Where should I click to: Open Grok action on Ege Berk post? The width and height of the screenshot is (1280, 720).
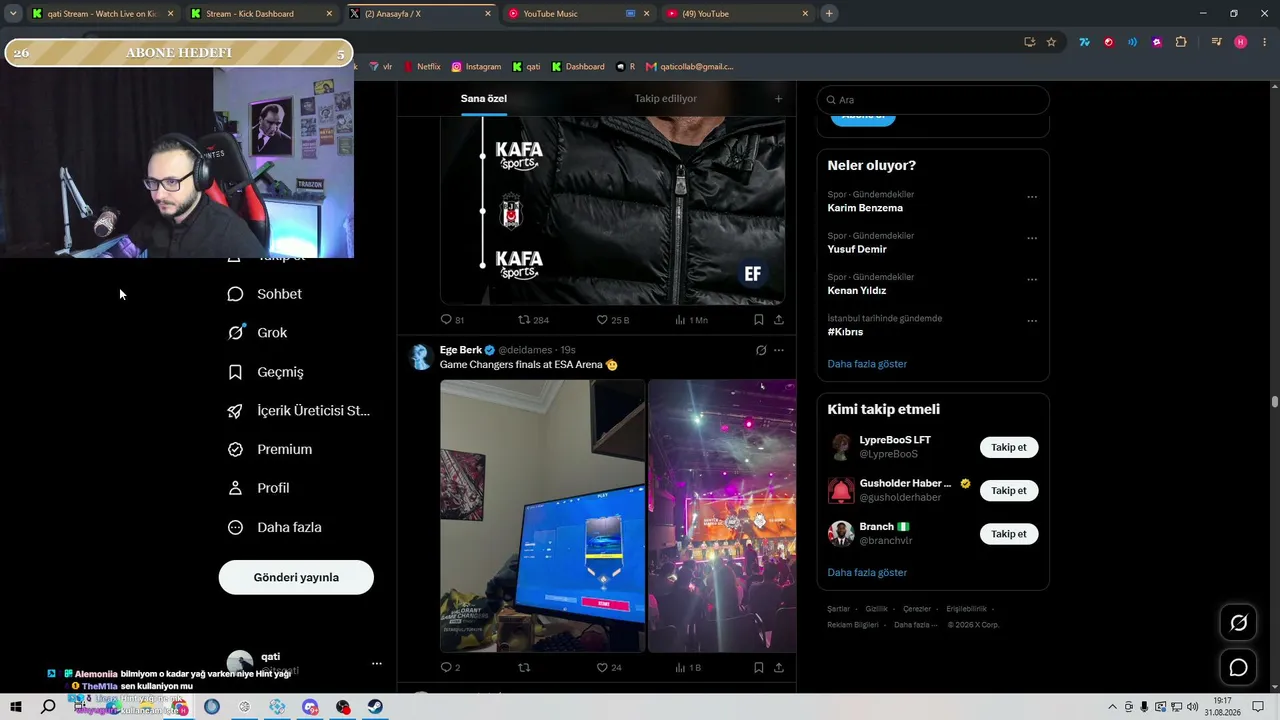(761, 350)
